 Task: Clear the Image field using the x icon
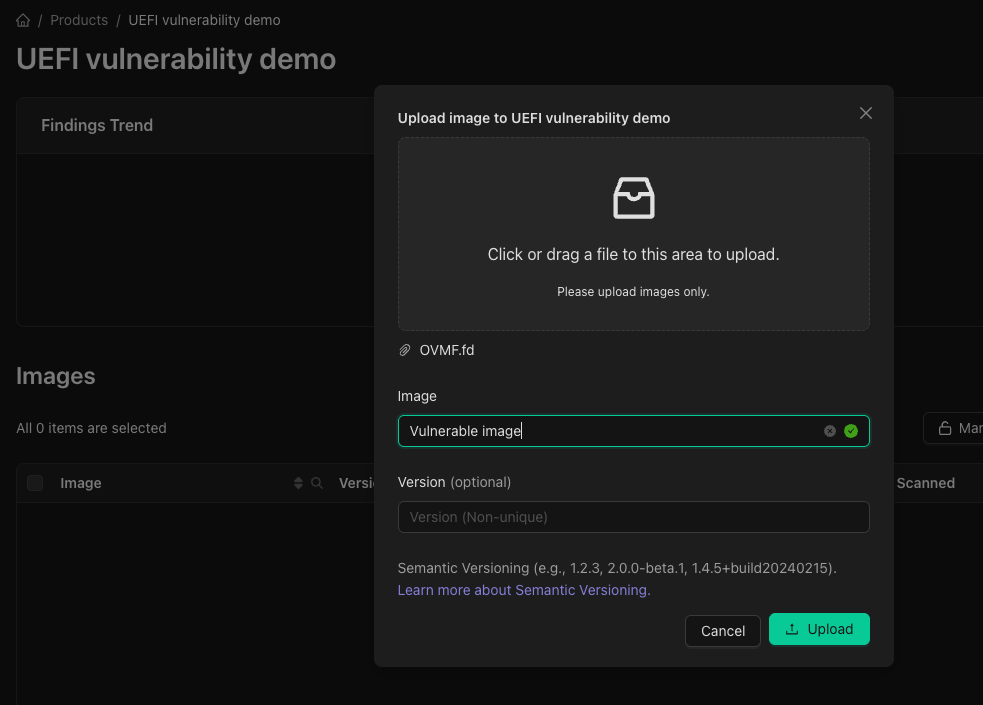click(x=829, y=431)
